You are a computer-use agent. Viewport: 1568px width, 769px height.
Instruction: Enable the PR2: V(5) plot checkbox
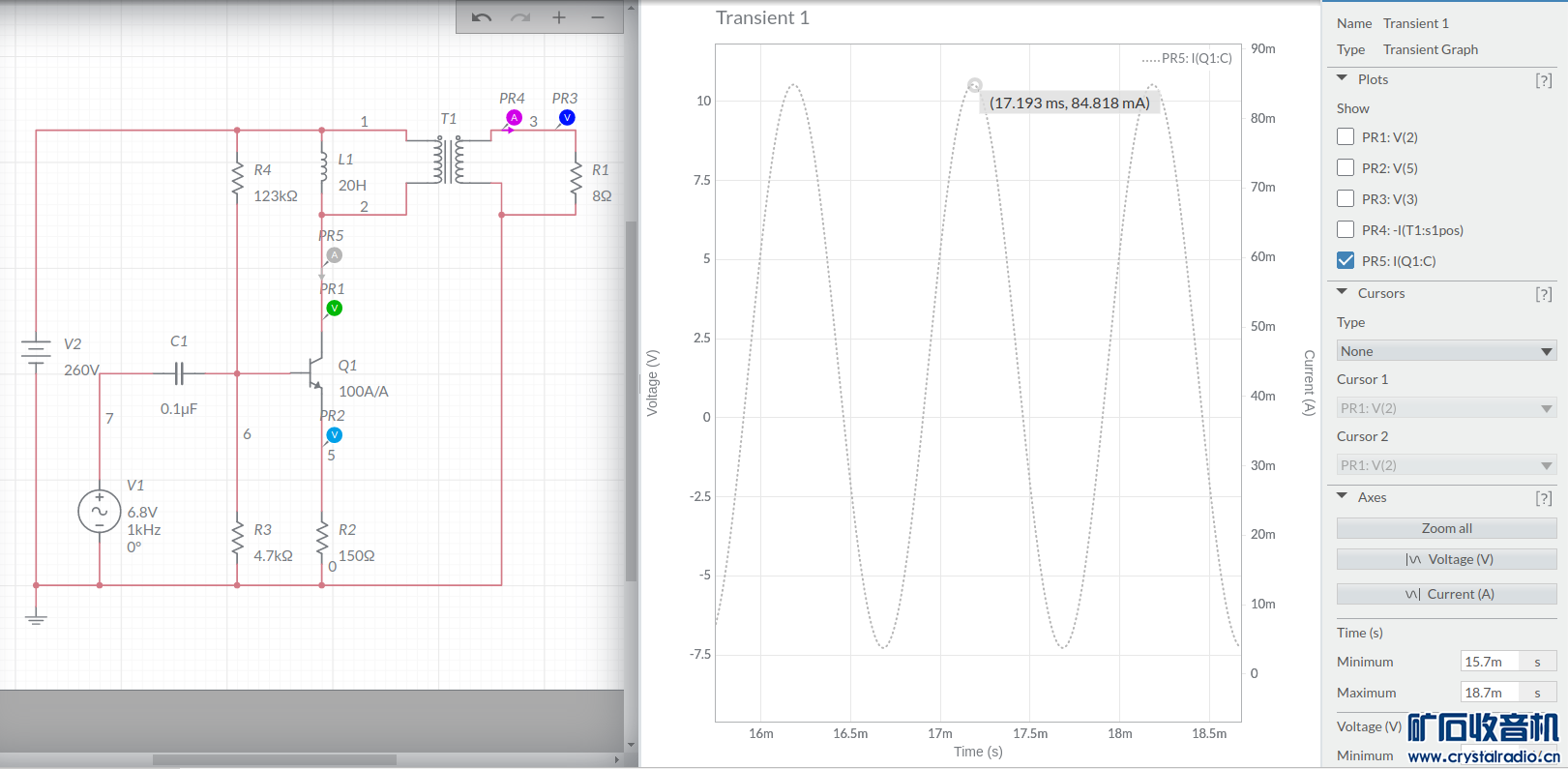tap(1346, 167)
